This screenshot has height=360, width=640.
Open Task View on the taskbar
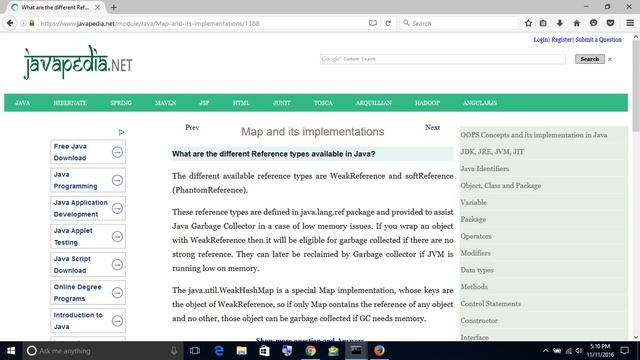pos(195,351)
